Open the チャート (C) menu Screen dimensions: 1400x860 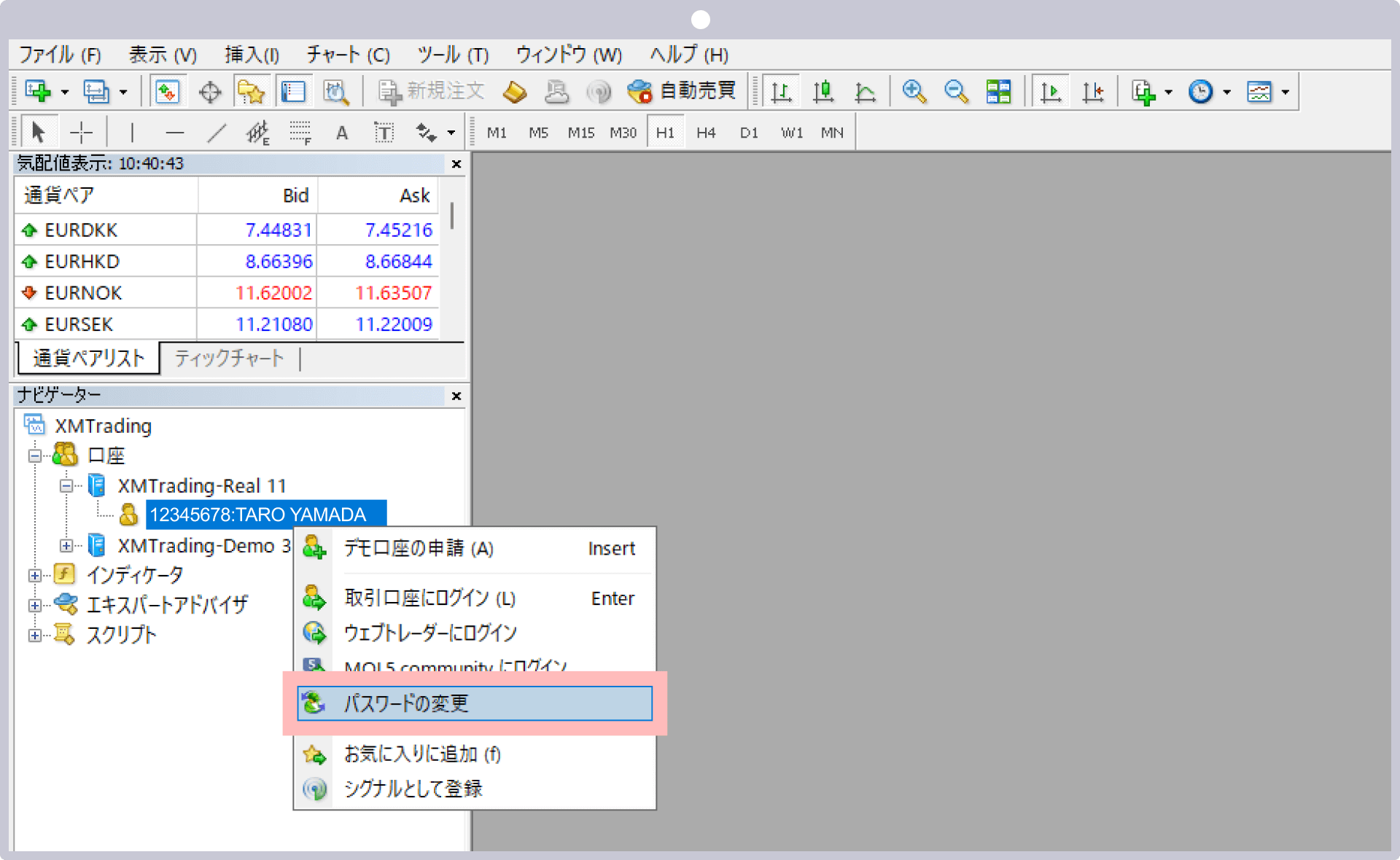pyautogui.click(x=348, y=55)
